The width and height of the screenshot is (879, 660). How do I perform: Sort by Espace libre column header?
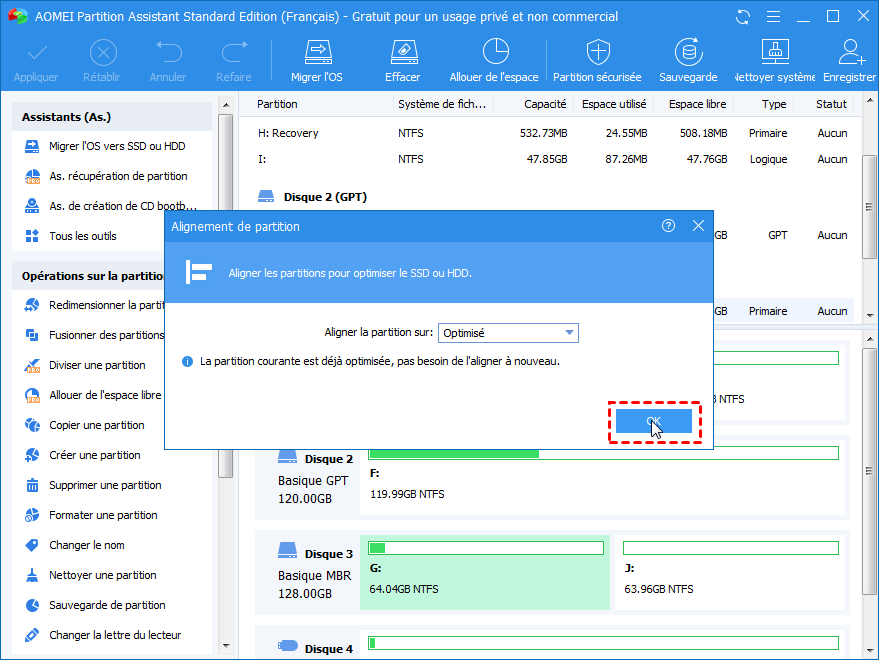click(x=697, y=104)
